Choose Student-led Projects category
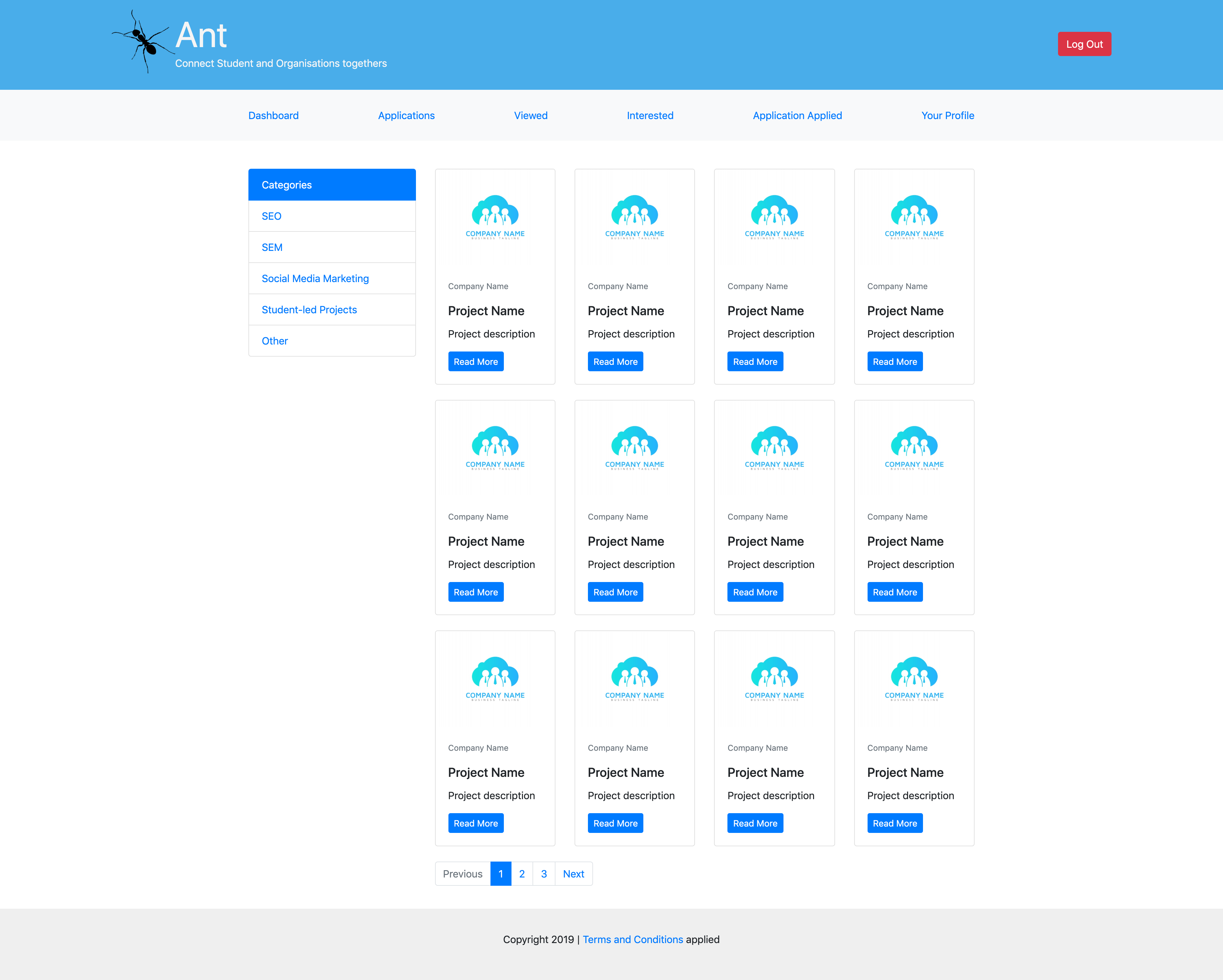1223x980 pixels. (x=309, y=310)
